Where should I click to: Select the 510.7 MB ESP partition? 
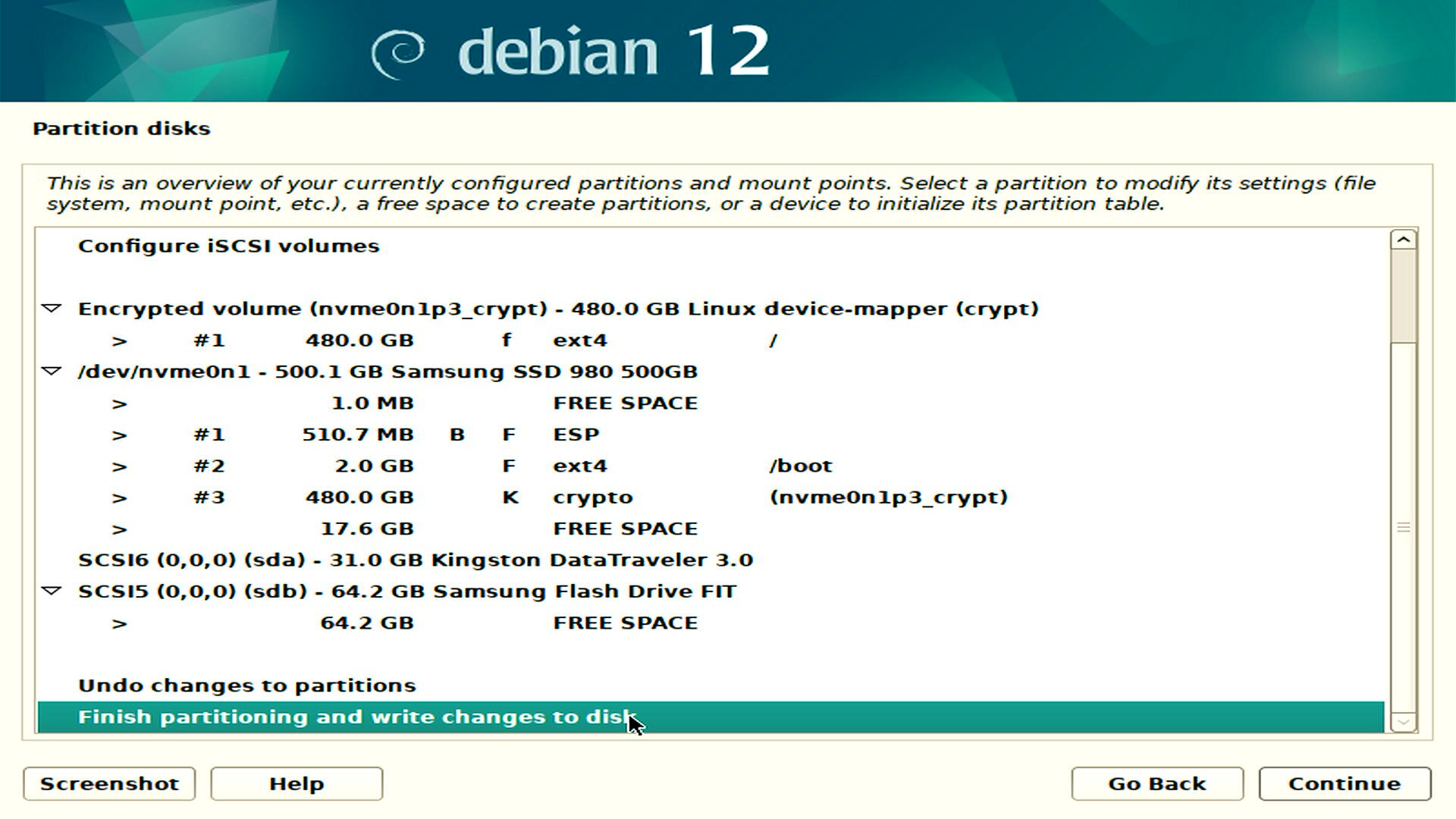coord(711,435)
